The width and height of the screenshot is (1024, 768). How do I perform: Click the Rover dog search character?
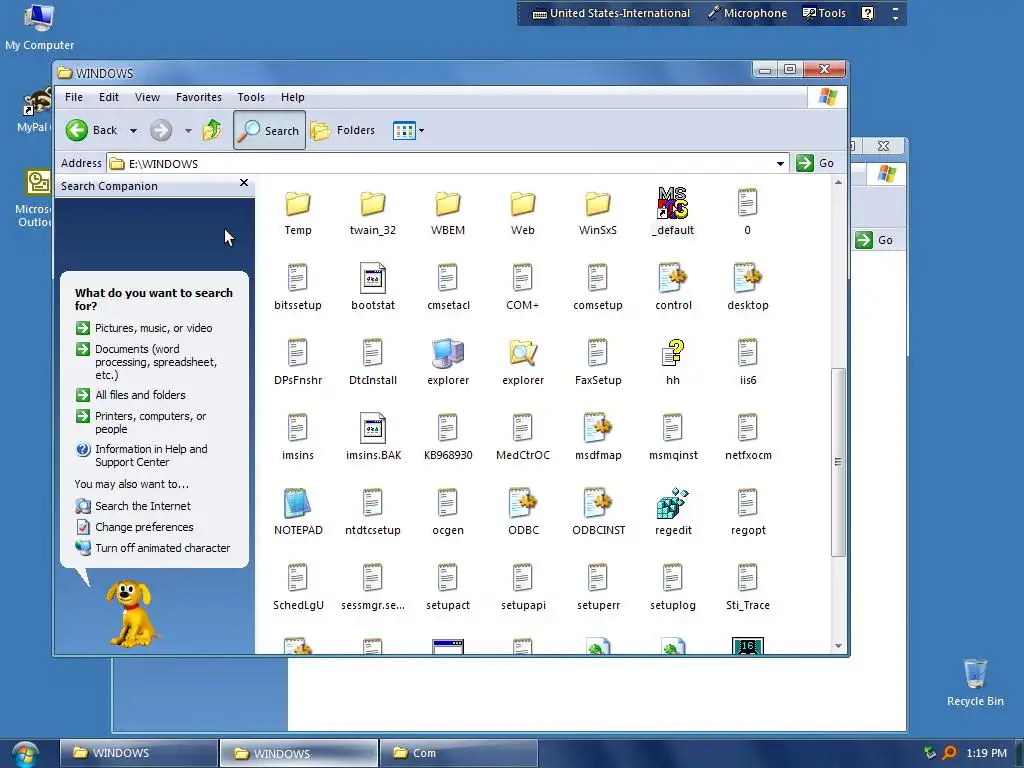click(x=132, y=613)
